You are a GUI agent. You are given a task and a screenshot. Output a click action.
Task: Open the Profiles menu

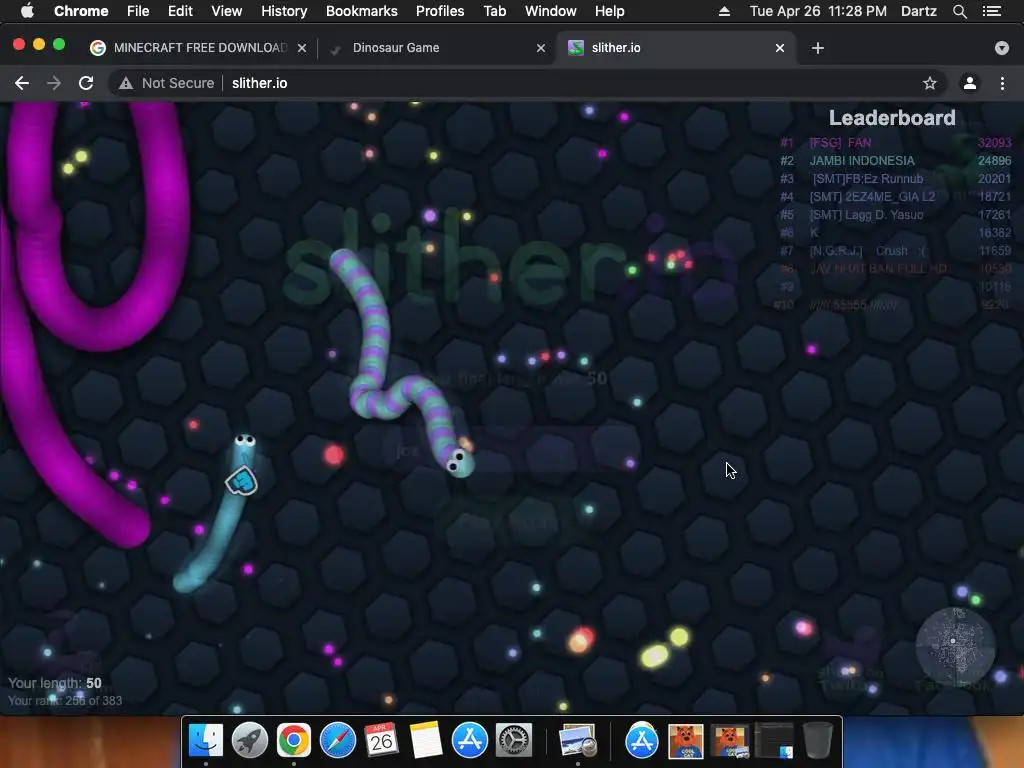coord(440,11)
